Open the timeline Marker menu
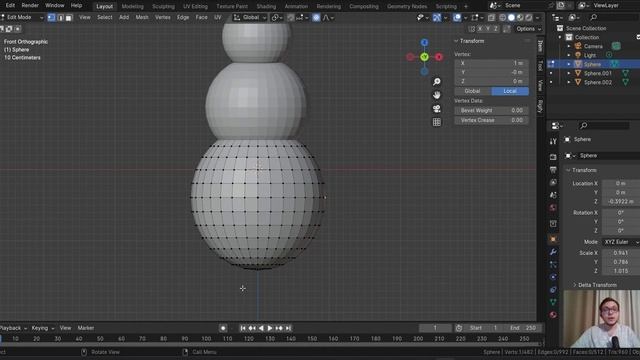Image resolution: width=640 pixels, height=360 pixels. (86, 328)
